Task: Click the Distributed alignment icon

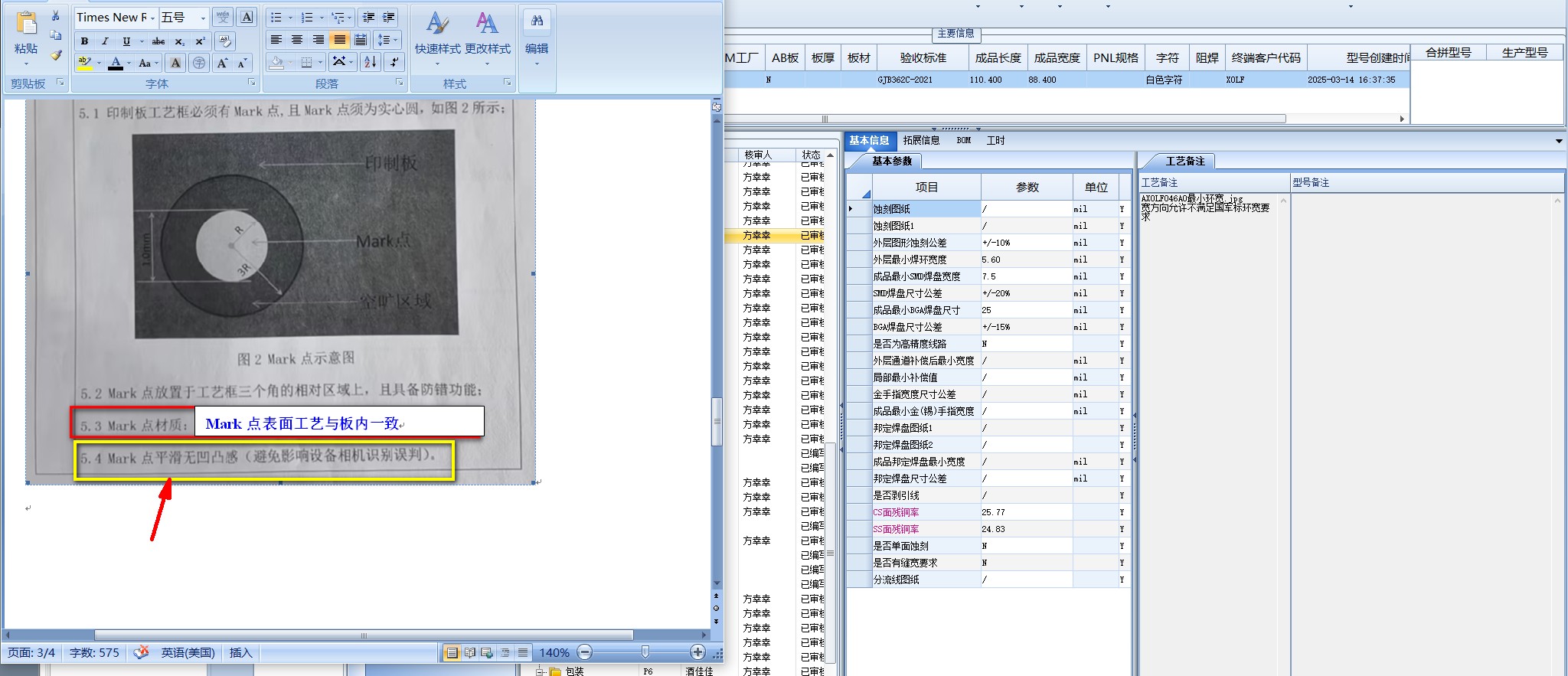Action: click(361, 40)
